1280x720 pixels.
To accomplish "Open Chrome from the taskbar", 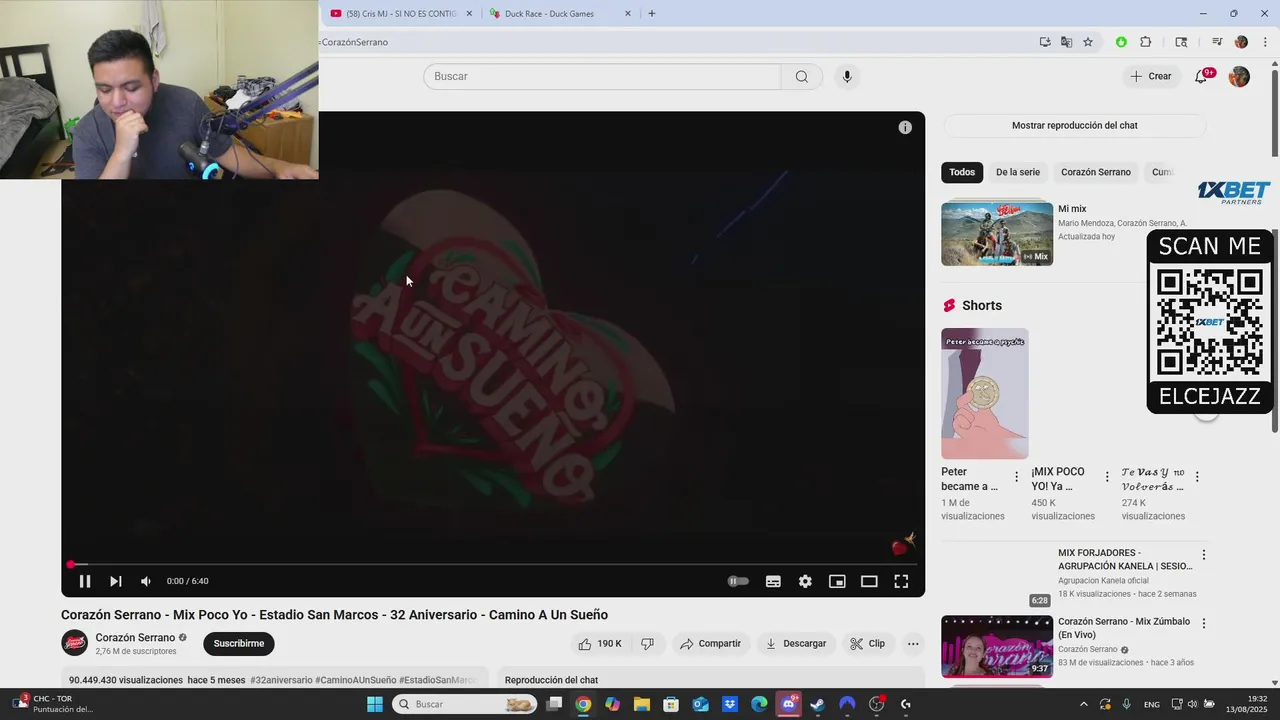I will pos(583,704).
